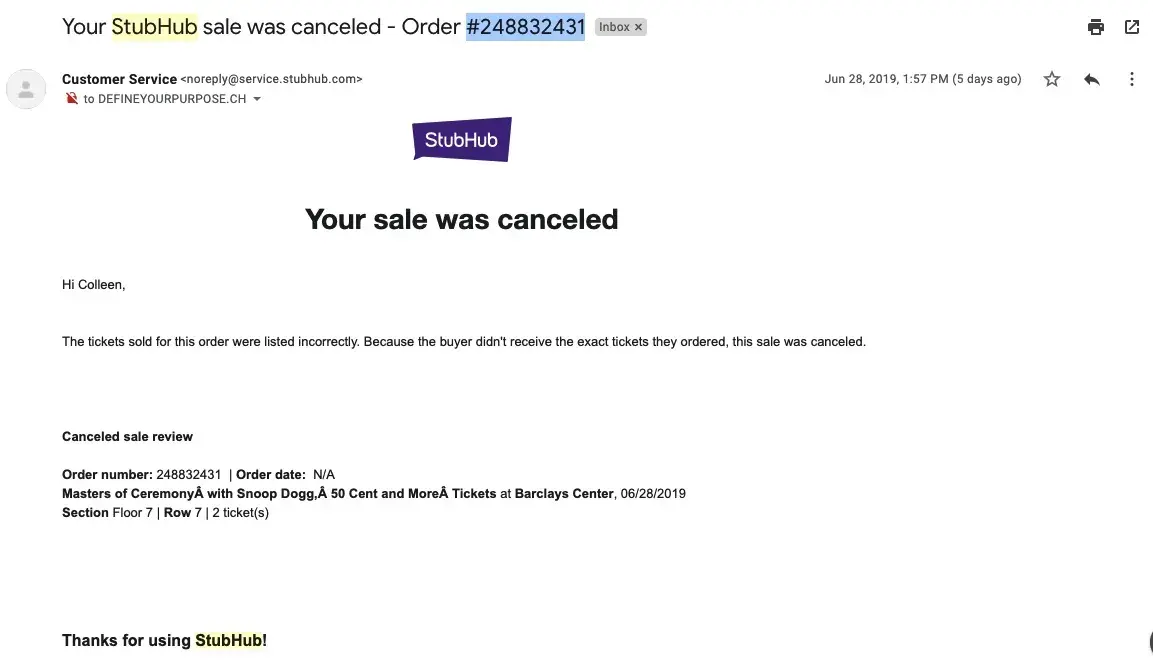The image size is (1153, 670).
Task: Open the three-dot More options menu
Action: [x=1132, y=79]
